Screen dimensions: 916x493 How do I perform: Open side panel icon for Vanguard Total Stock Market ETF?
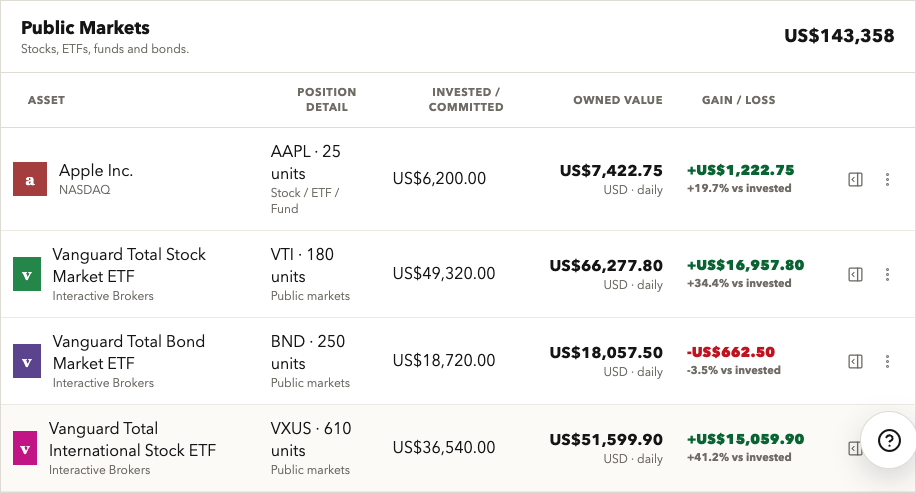click(x=855, y=274)
